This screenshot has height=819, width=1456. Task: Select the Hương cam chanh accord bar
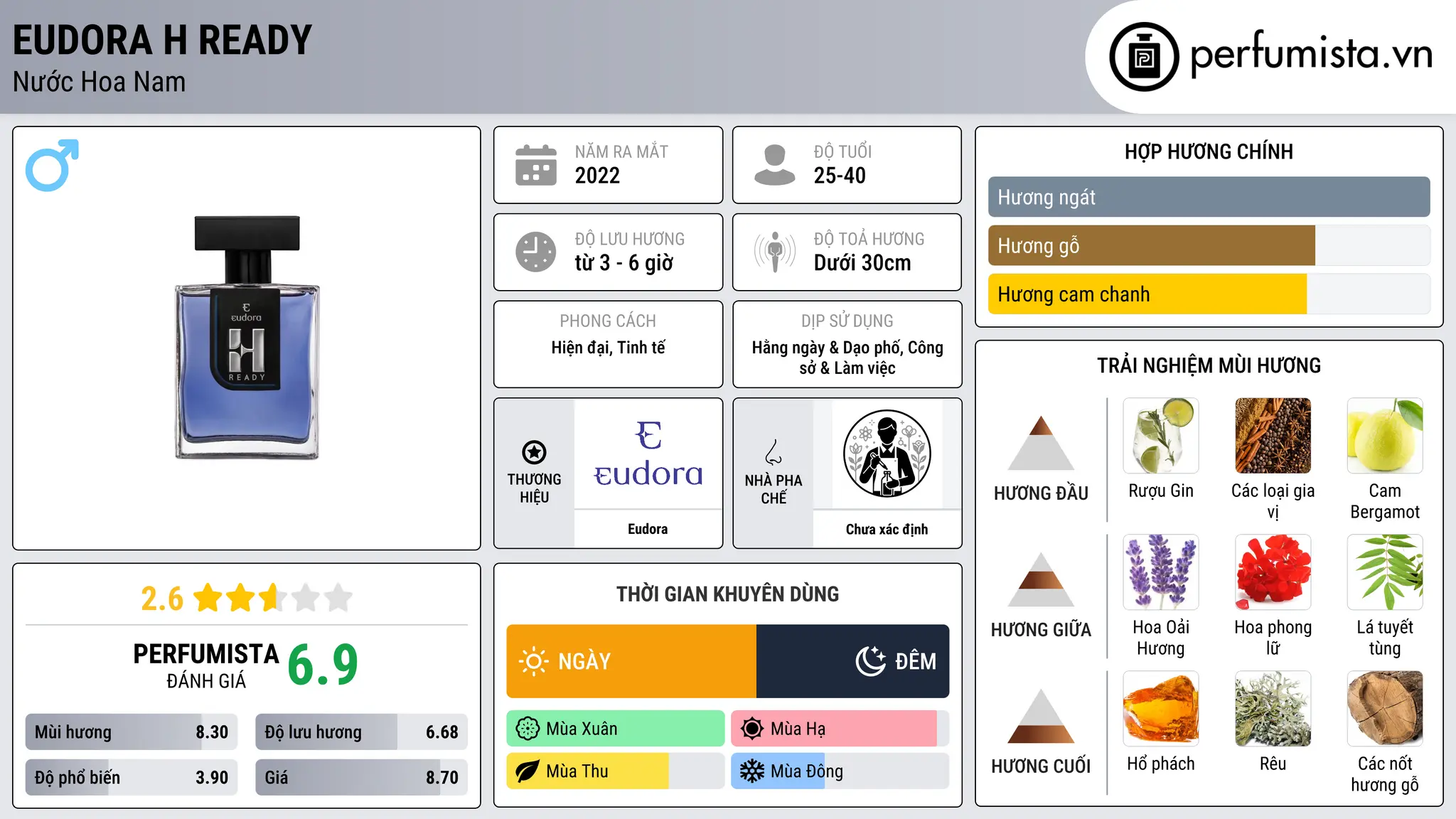pyautogui.click(x=1209, y=294)
